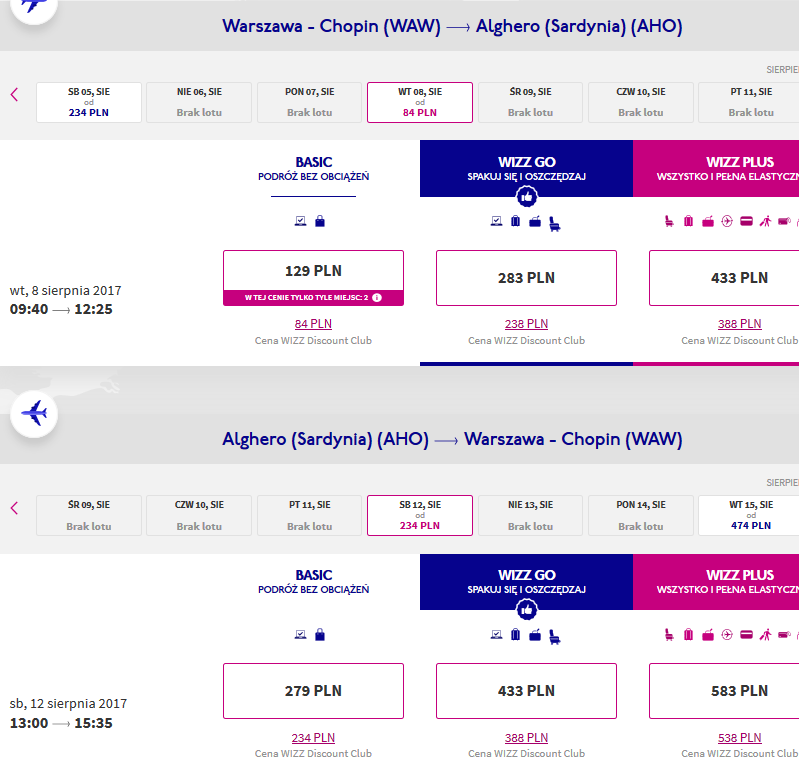
Task: Choose return BASIC fare 279 PLN
Action: pos(313,691)
